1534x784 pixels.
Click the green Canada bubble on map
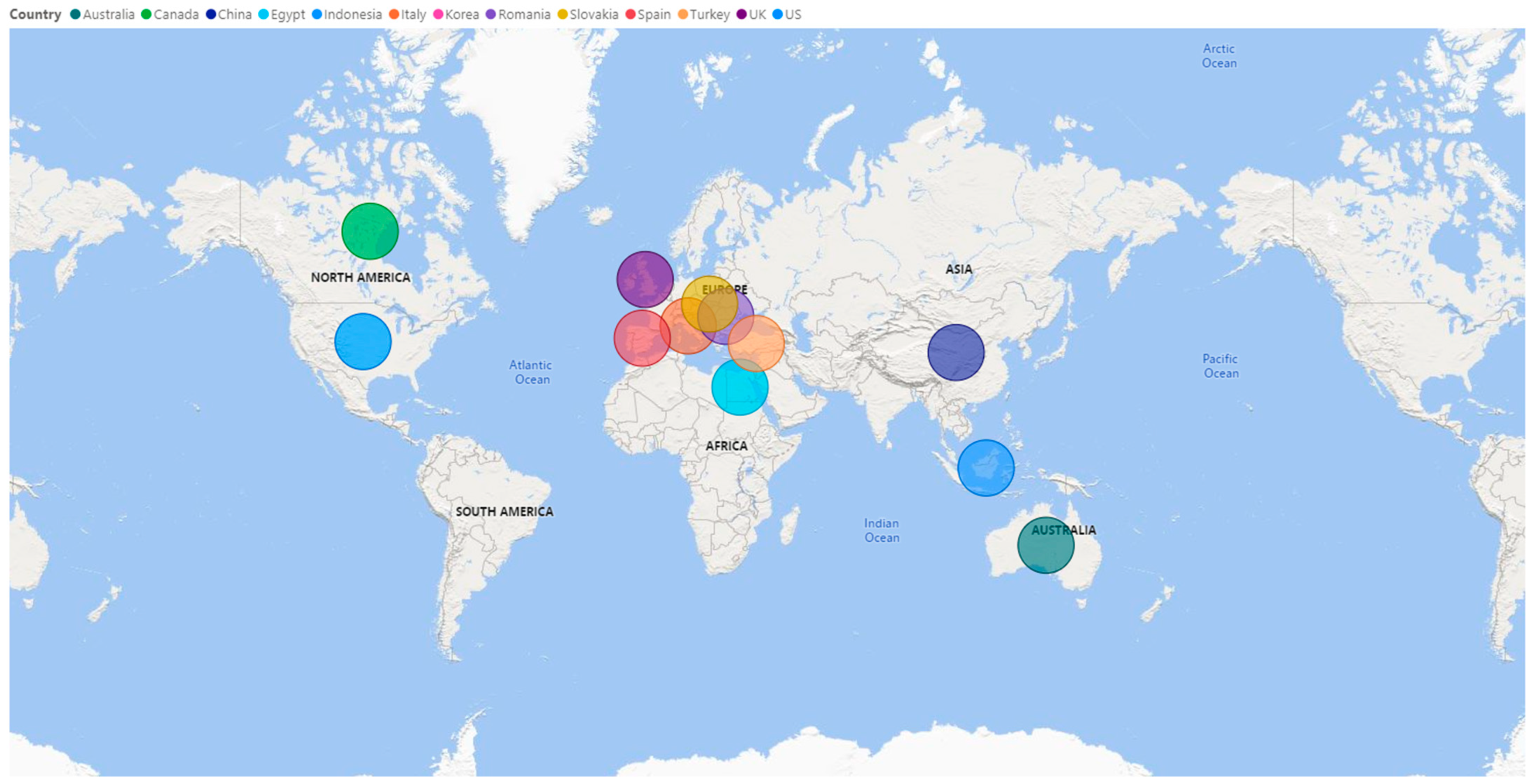point(370,231)
